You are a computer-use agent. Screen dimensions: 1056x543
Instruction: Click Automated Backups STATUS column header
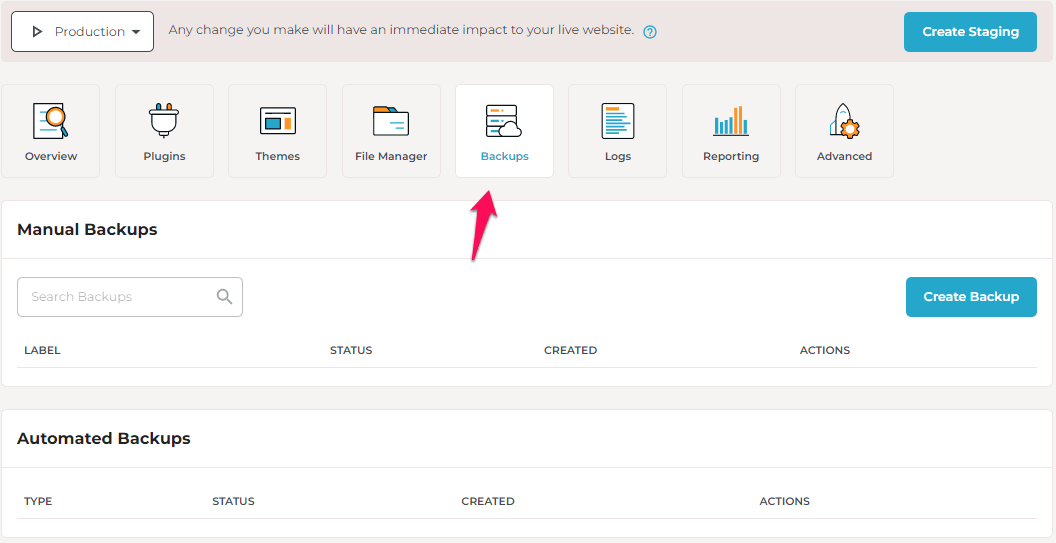(x=233, y=501)
